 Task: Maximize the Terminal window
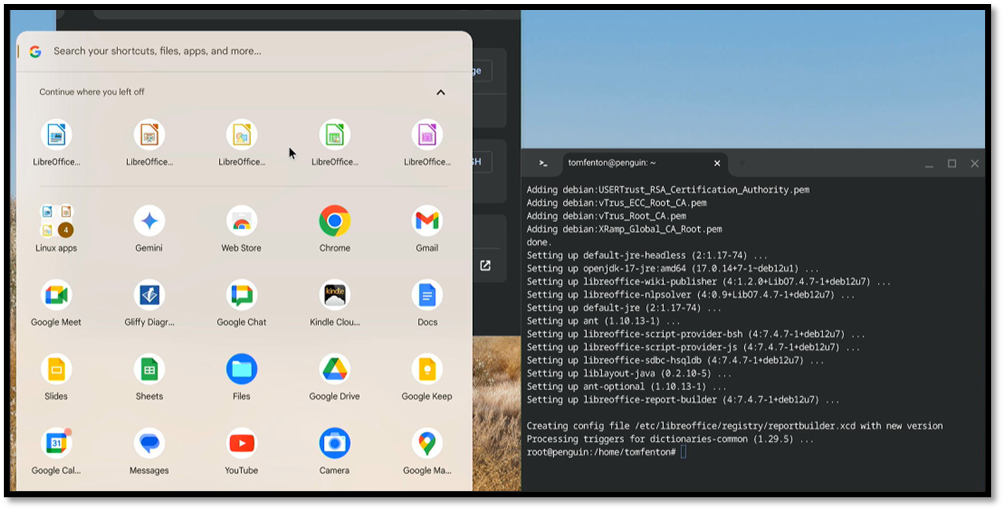[x=952, y=164]
